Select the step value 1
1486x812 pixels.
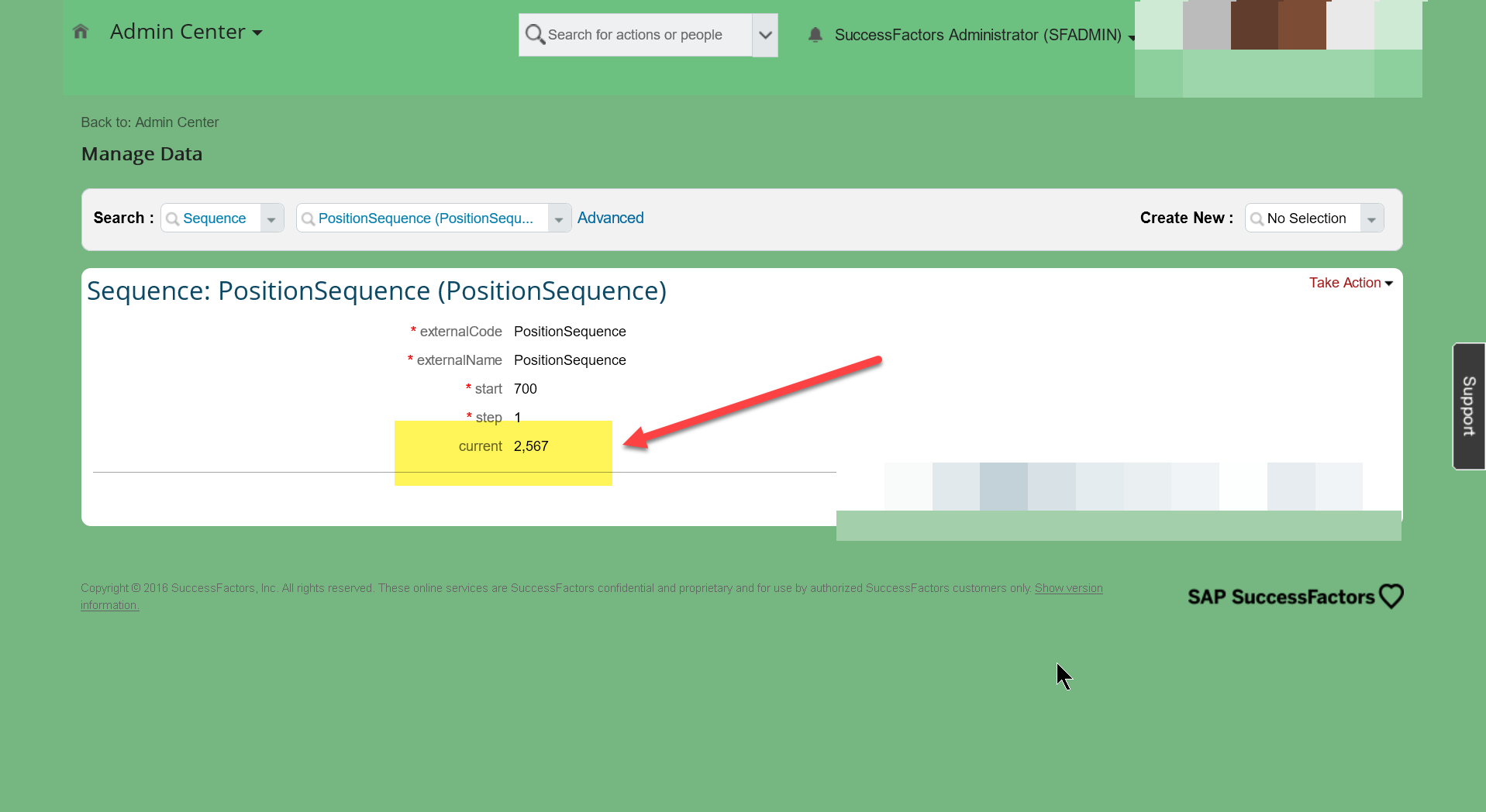point(518,418)
